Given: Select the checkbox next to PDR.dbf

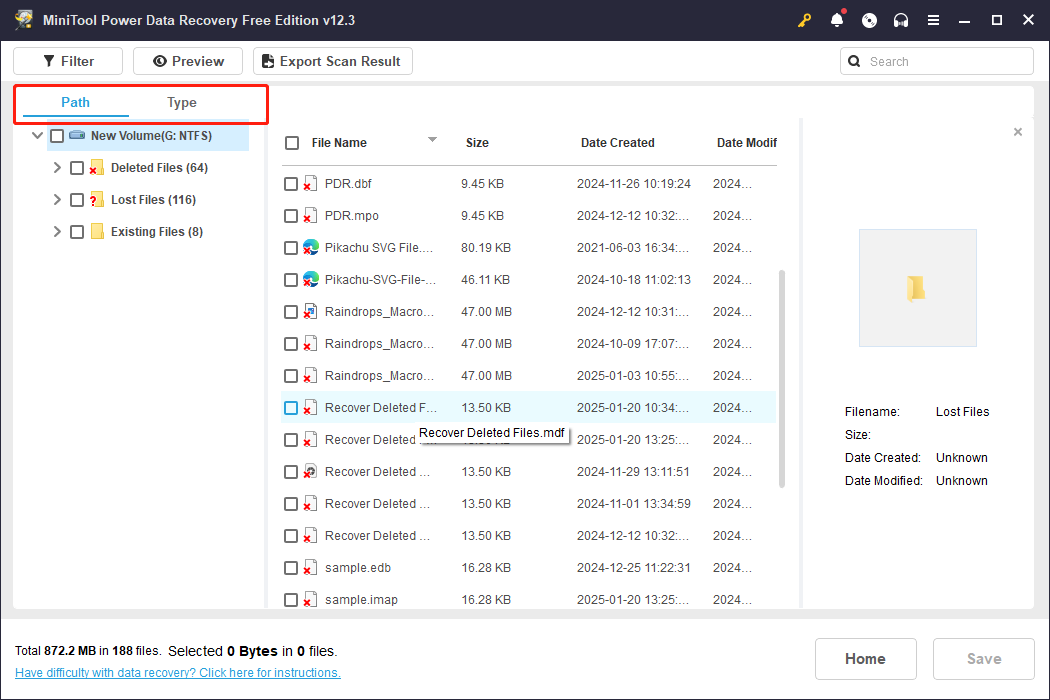Looking at the screenshot, I should [x=292, y=183].
